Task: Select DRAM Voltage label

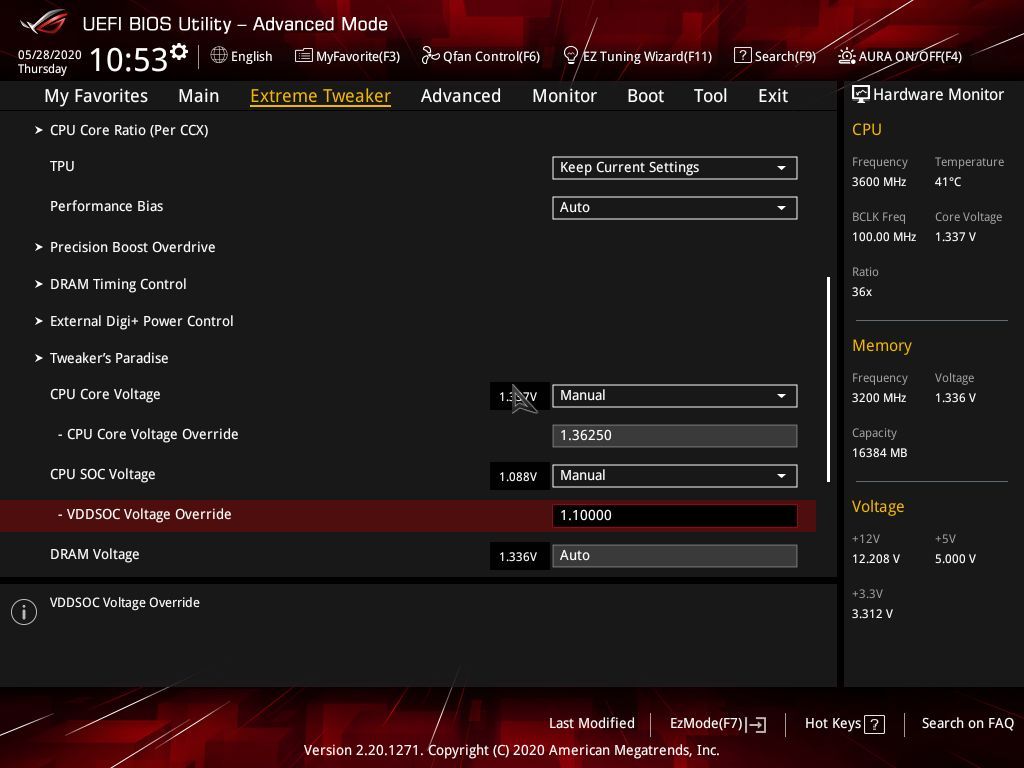Action: tap(95, 554)
